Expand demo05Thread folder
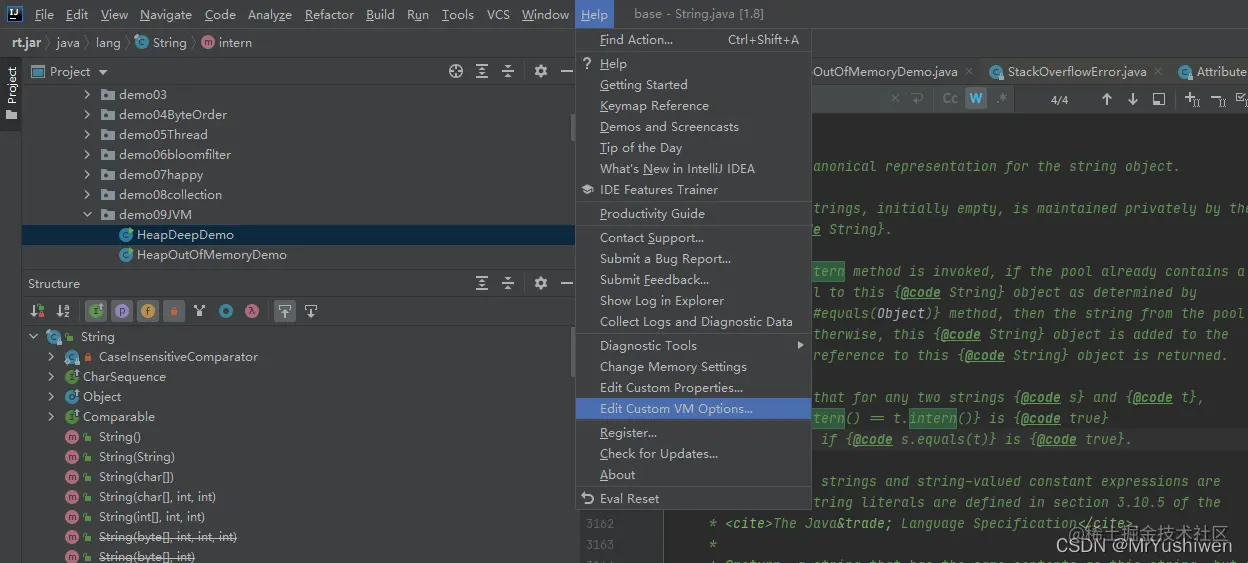 [87, 135]
